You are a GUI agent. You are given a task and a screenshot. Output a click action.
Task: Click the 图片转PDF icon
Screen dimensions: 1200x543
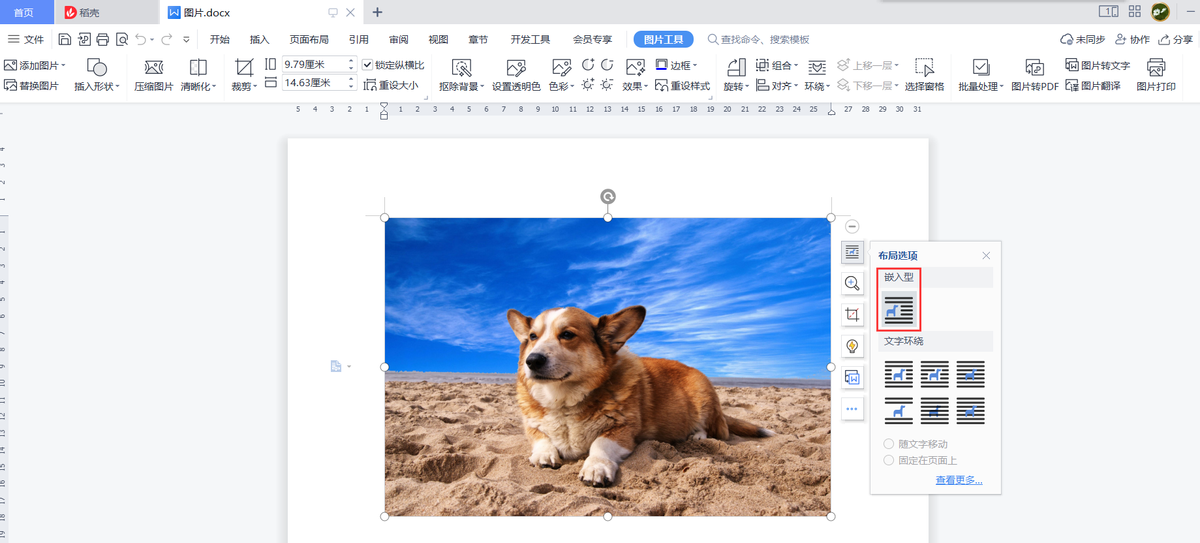tap(1034, 68)
